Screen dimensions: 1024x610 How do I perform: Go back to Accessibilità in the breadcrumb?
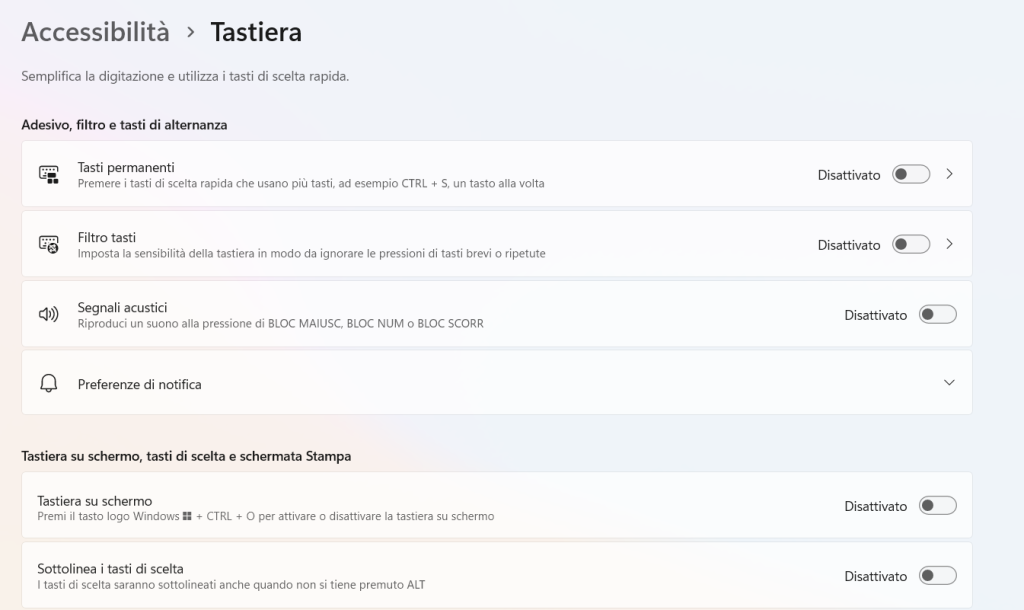coord(95,32)
